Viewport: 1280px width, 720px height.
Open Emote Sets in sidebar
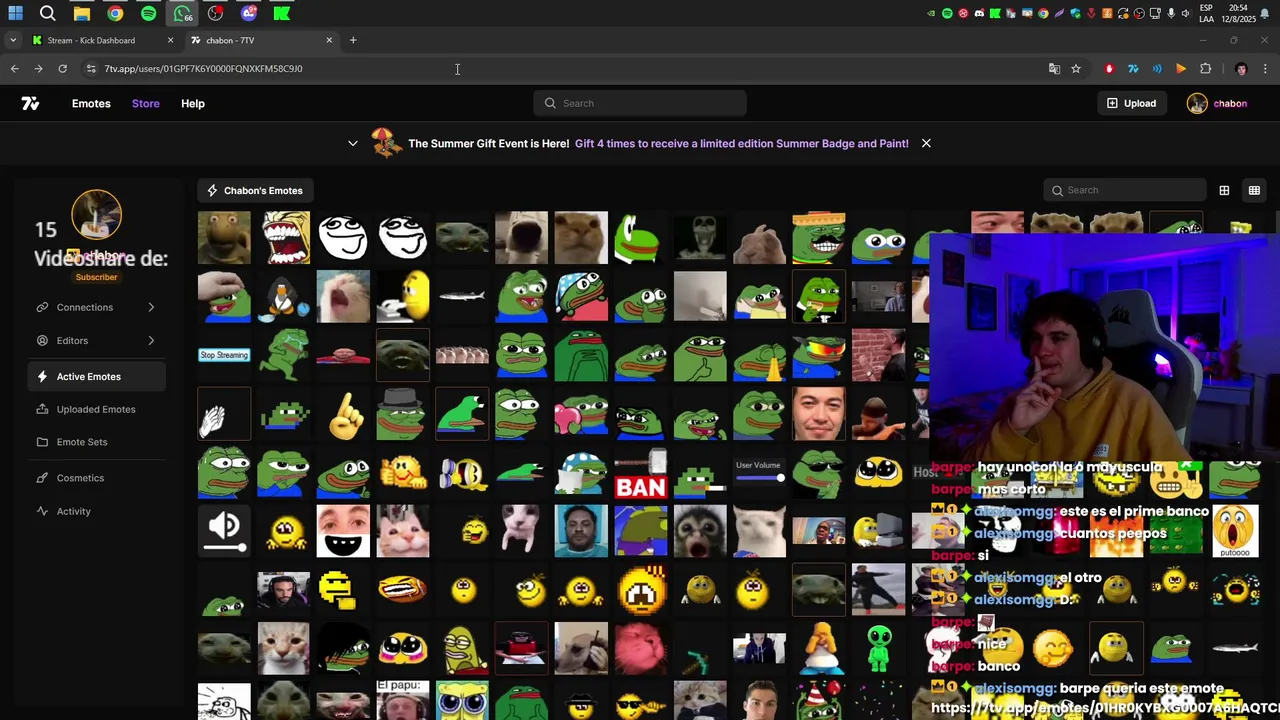click(x=96, y=442)
